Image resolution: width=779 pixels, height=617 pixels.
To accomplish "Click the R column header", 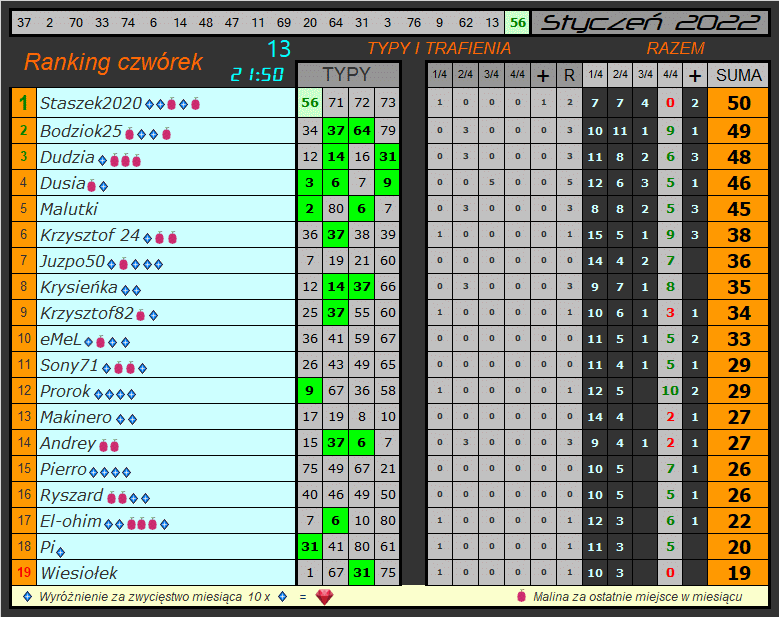I will pyautogui.click(x=569, y=76).
